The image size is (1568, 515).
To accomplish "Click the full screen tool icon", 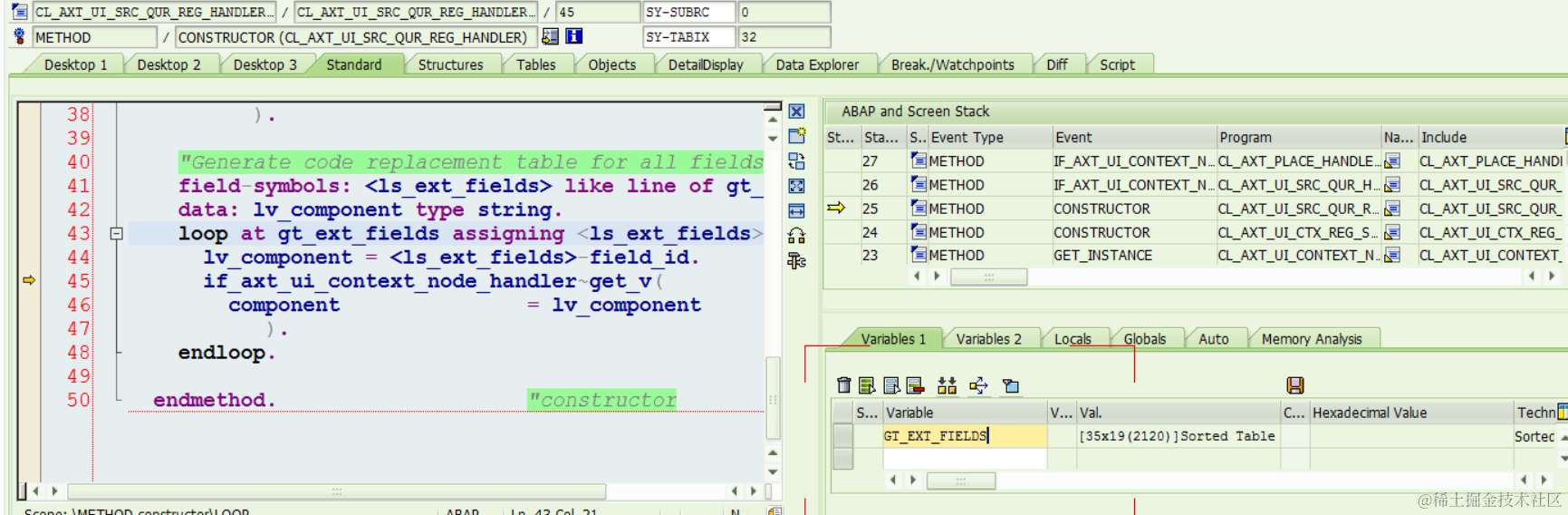I will tap(796, 186).
